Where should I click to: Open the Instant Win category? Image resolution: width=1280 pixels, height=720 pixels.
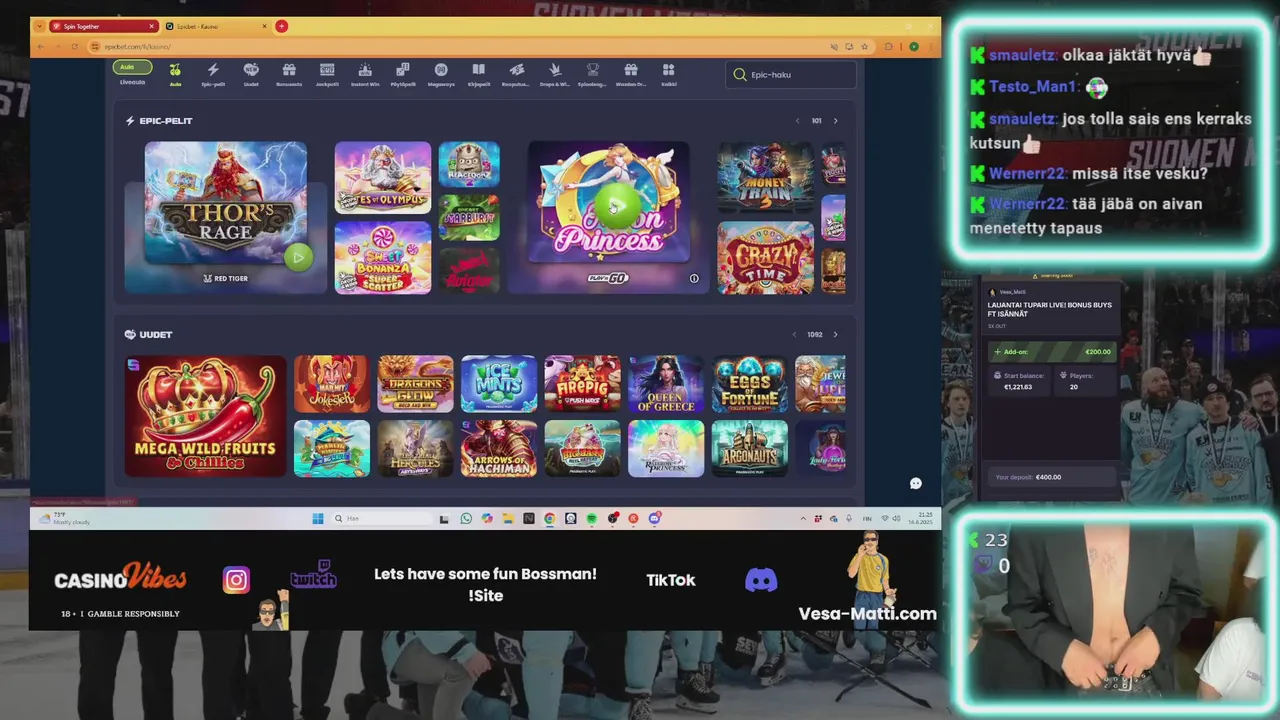click(x=365, y=74)
